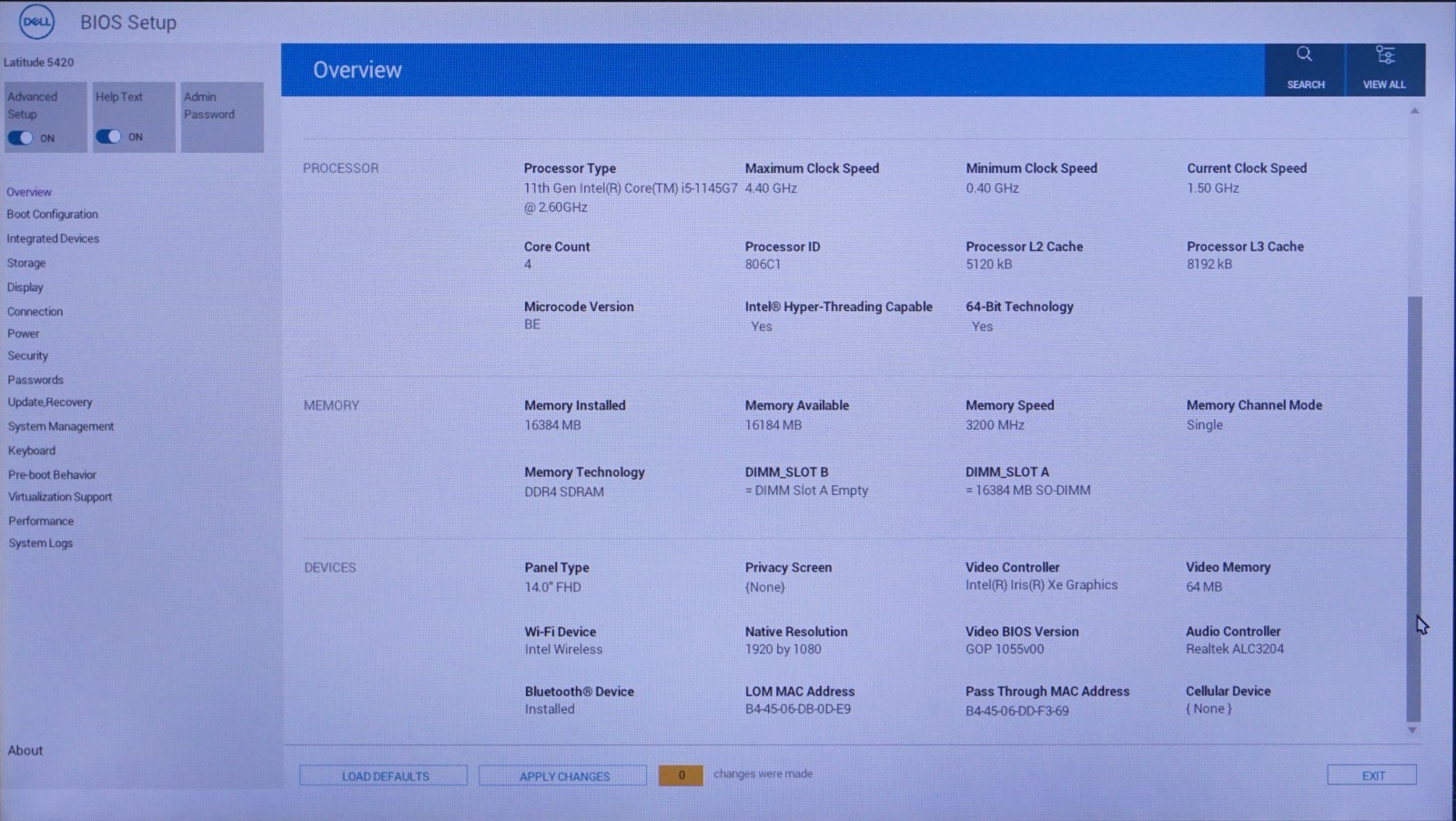1456x821 pixels.
Task: Click the Privacy Screen (None) value
Action: pos(765,587)
